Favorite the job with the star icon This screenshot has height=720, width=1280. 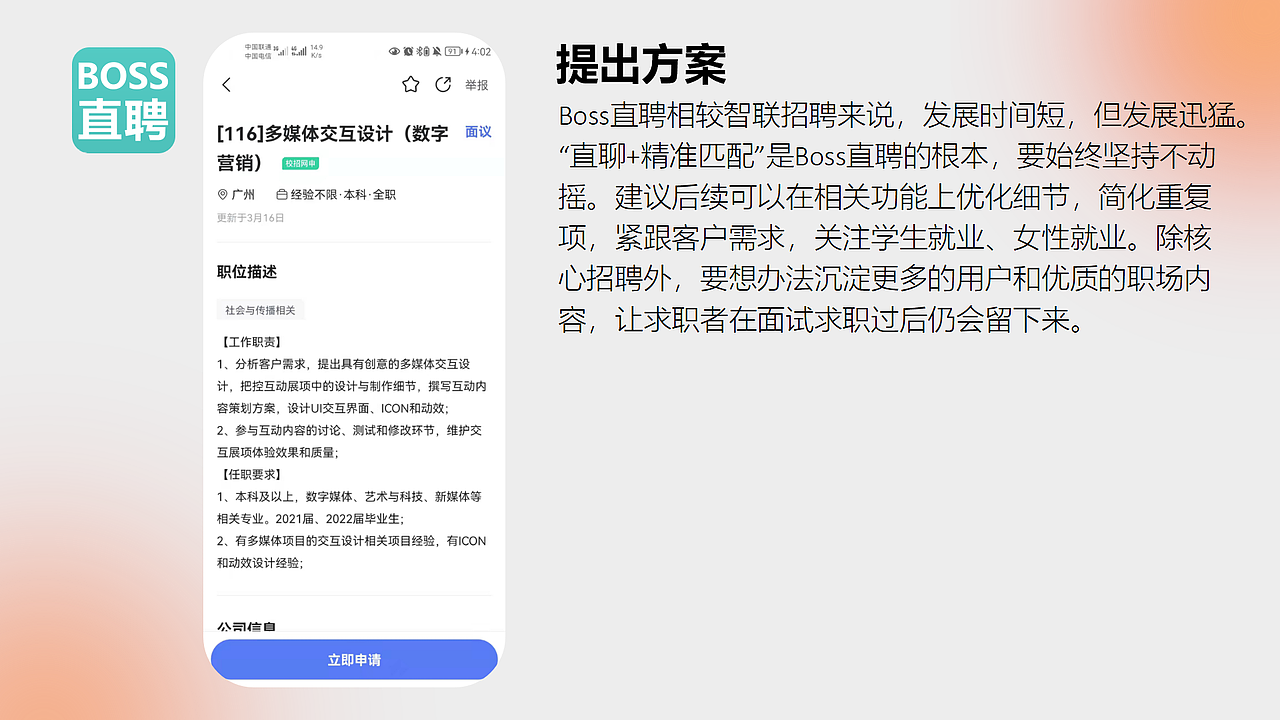tap(410, 85)
